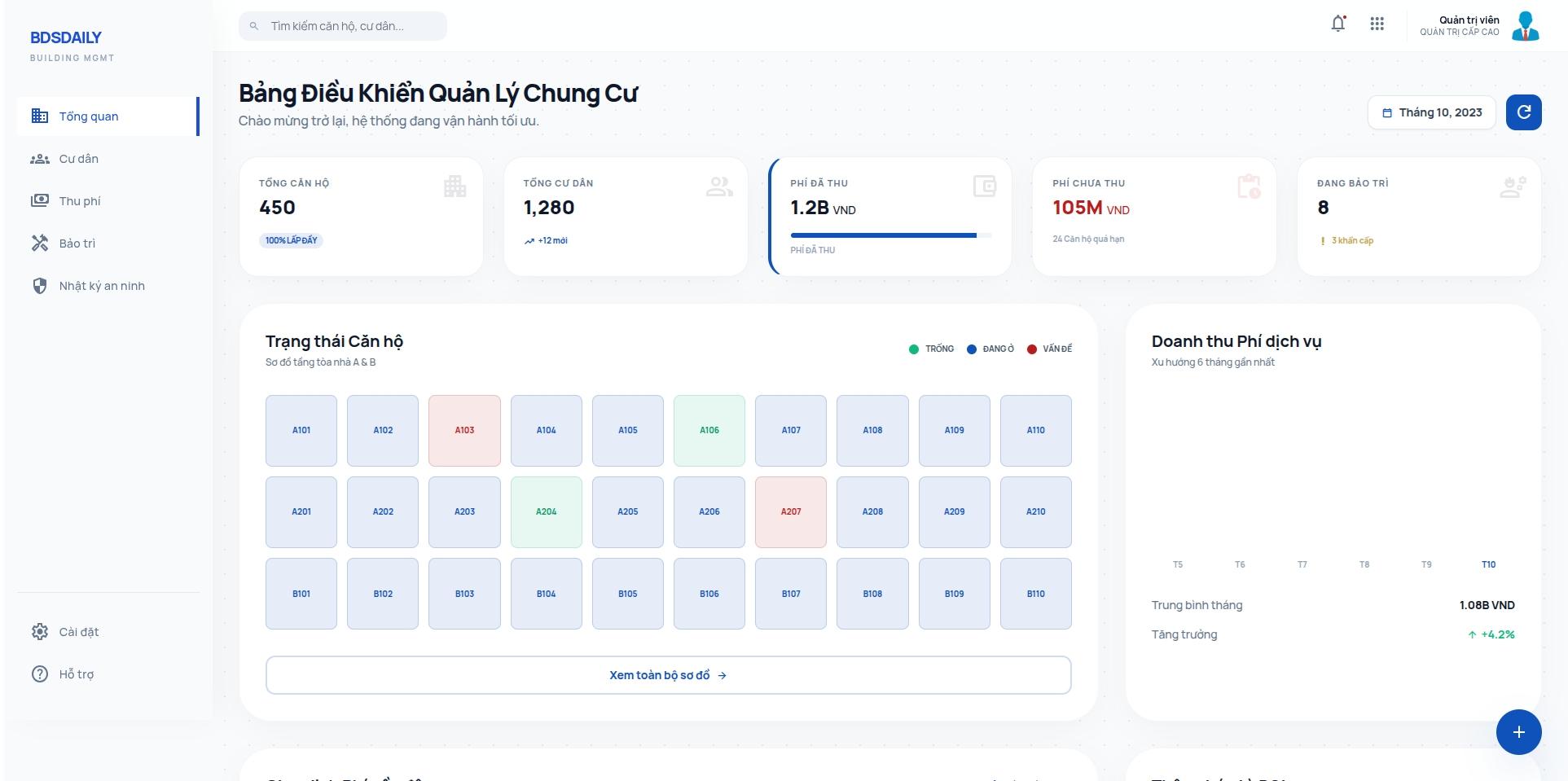Click the Bảo trì tools icon
The width and height of the screenshot is (1568, 781).
click(39, 244)
